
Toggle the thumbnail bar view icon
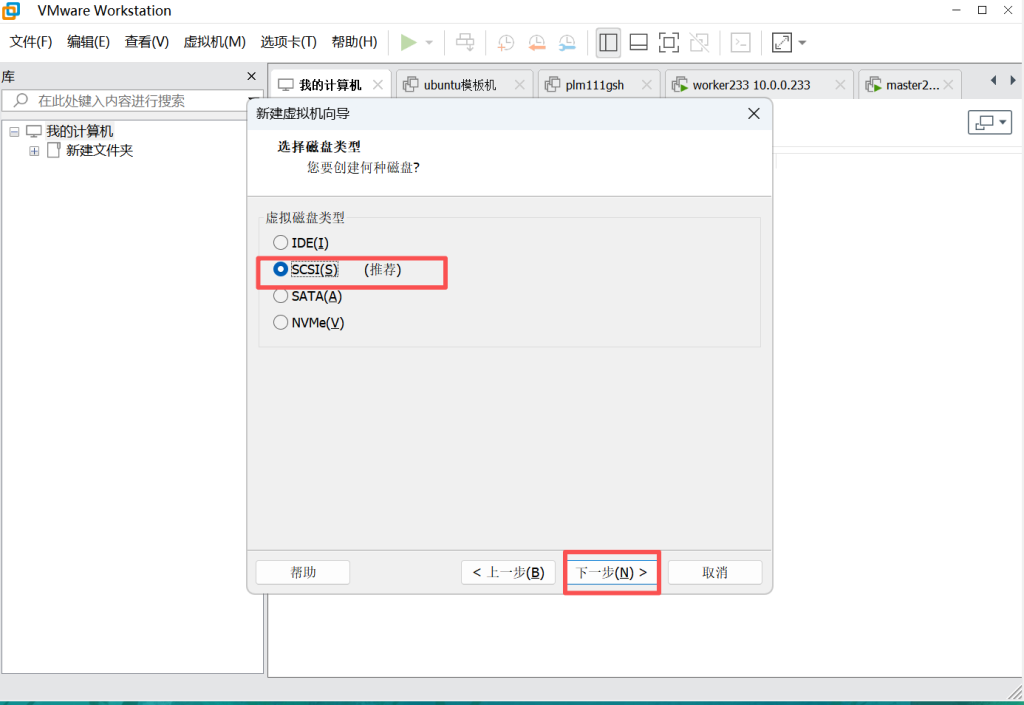click(x=638, y=42)
